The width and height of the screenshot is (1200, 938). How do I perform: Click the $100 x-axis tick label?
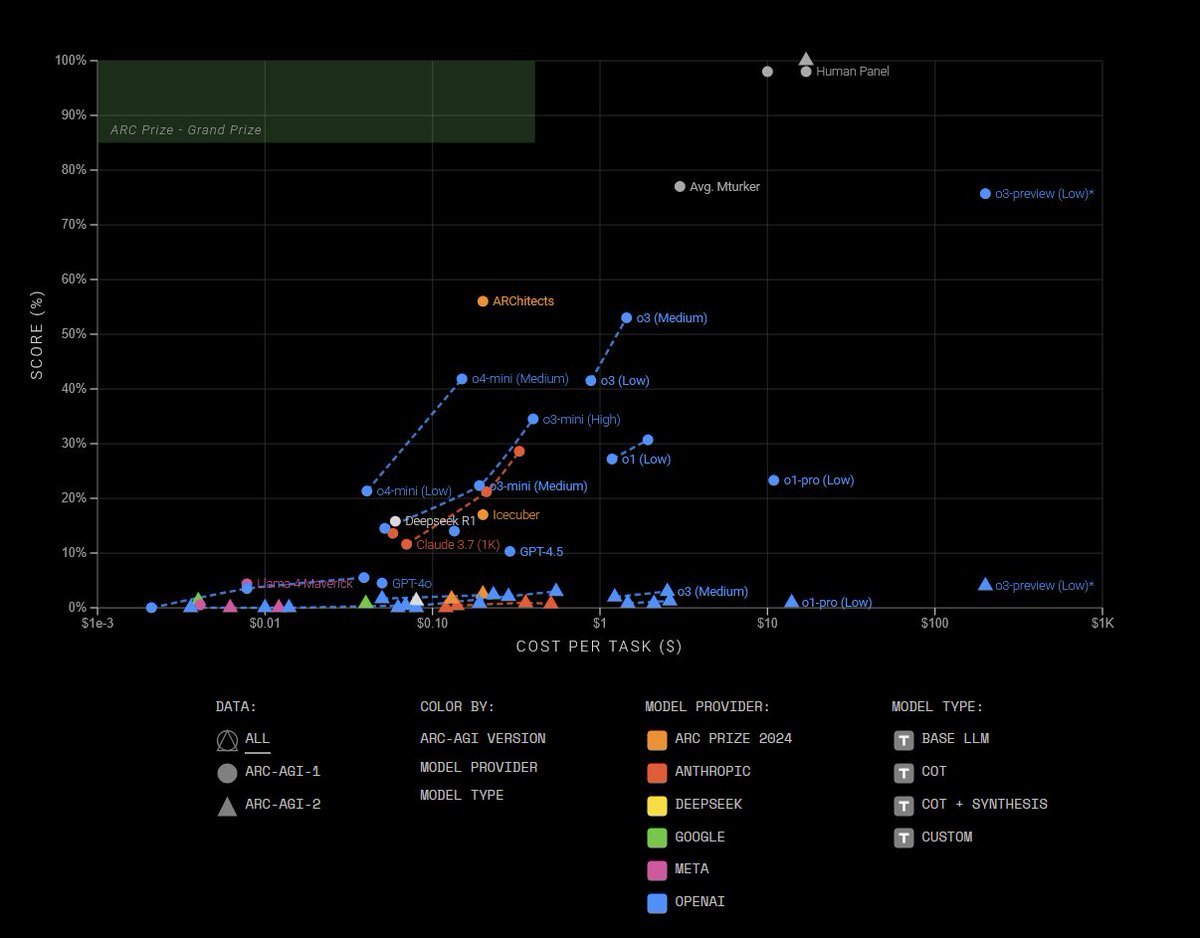pos(934,624)
